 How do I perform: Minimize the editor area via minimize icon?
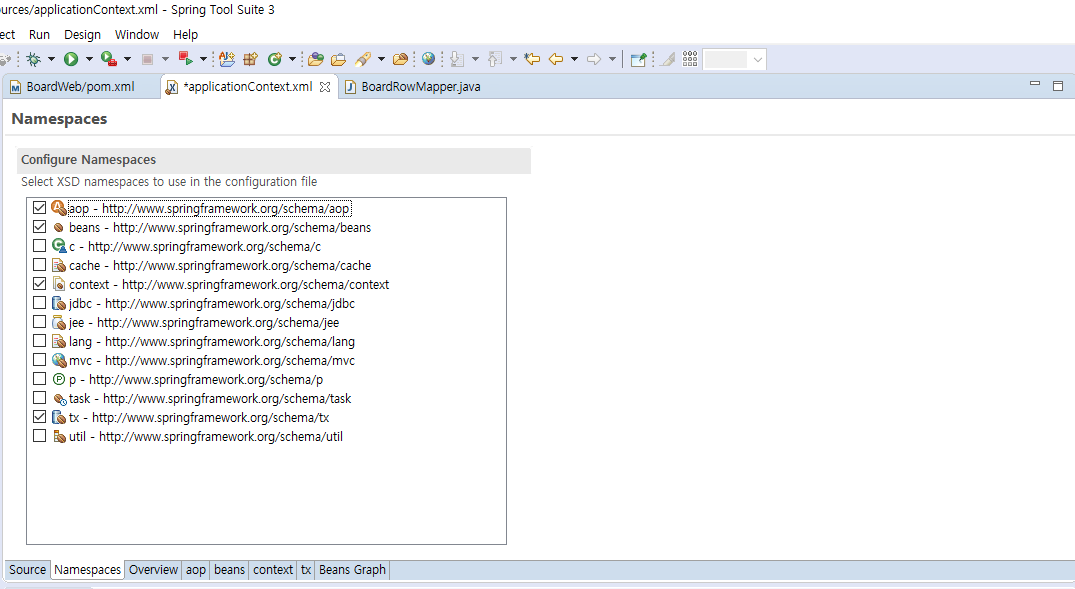pyautogui.click(x=1035, y=84)
